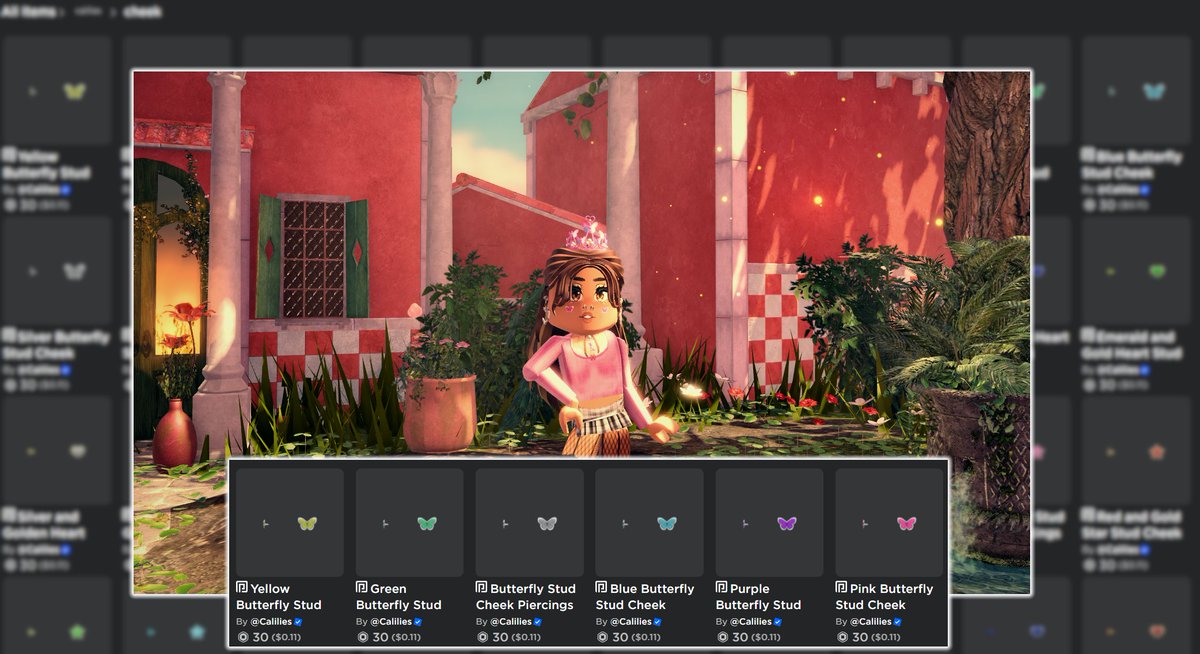Screen dimensions: 1200x654
Task: Open @Calilies creator link under Yellow Butterfly Stud
Action: [271, 622]
